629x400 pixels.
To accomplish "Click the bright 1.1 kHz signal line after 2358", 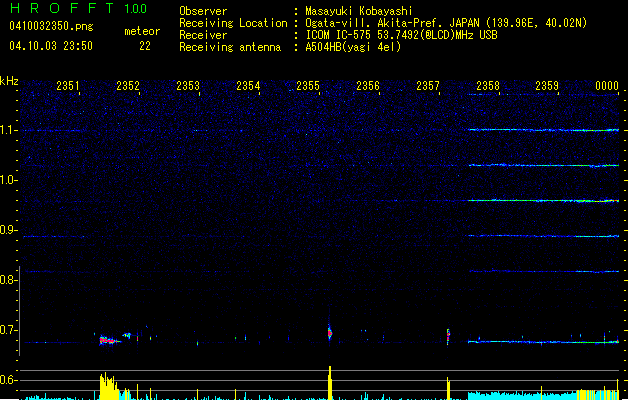I will (544, 130).
